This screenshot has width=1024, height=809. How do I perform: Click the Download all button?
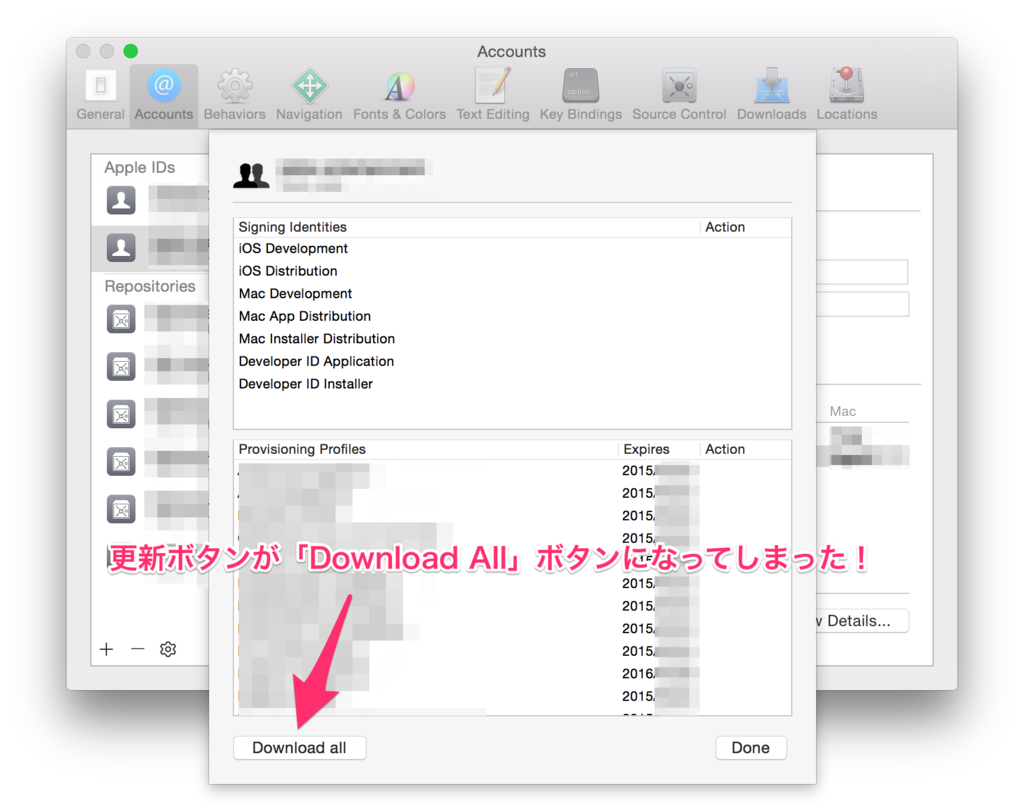(300, 748)
